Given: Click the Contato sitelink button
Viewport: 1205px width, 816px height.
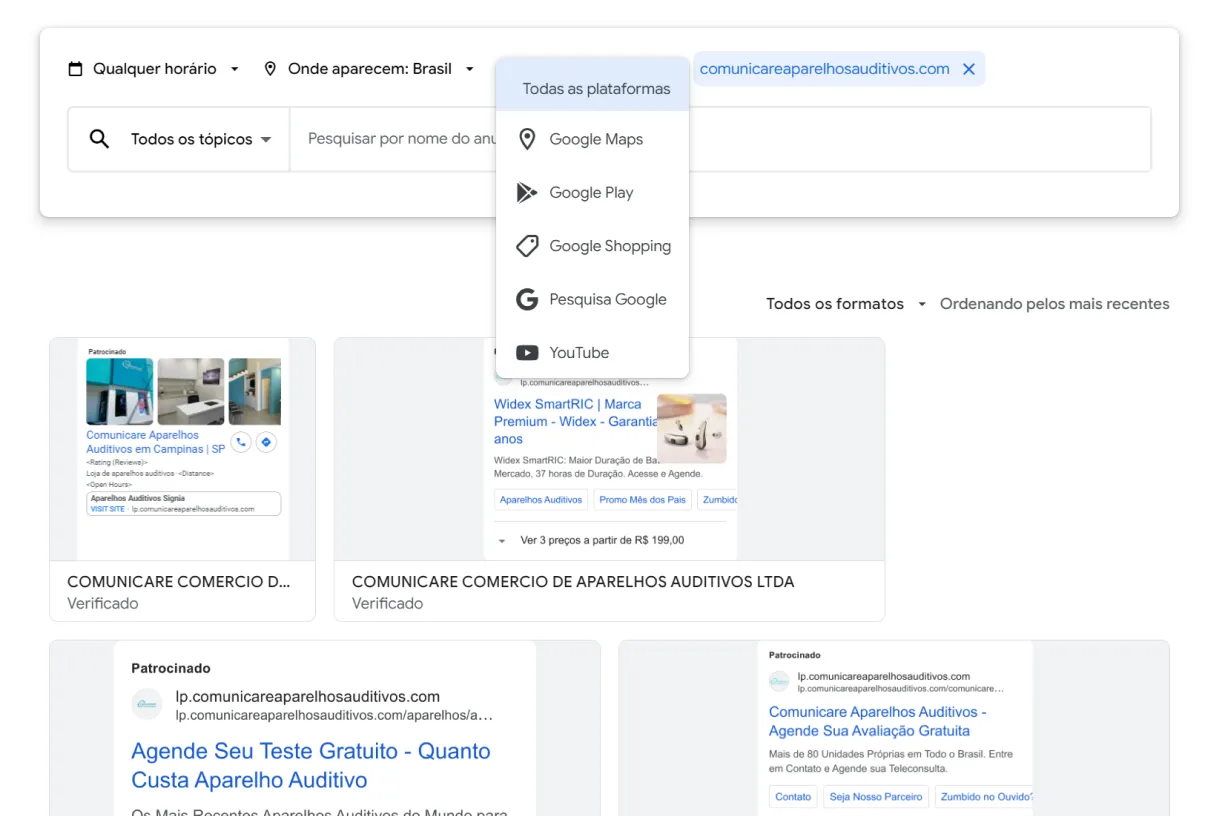Looking at the screenshot, I should pos(793,796).
